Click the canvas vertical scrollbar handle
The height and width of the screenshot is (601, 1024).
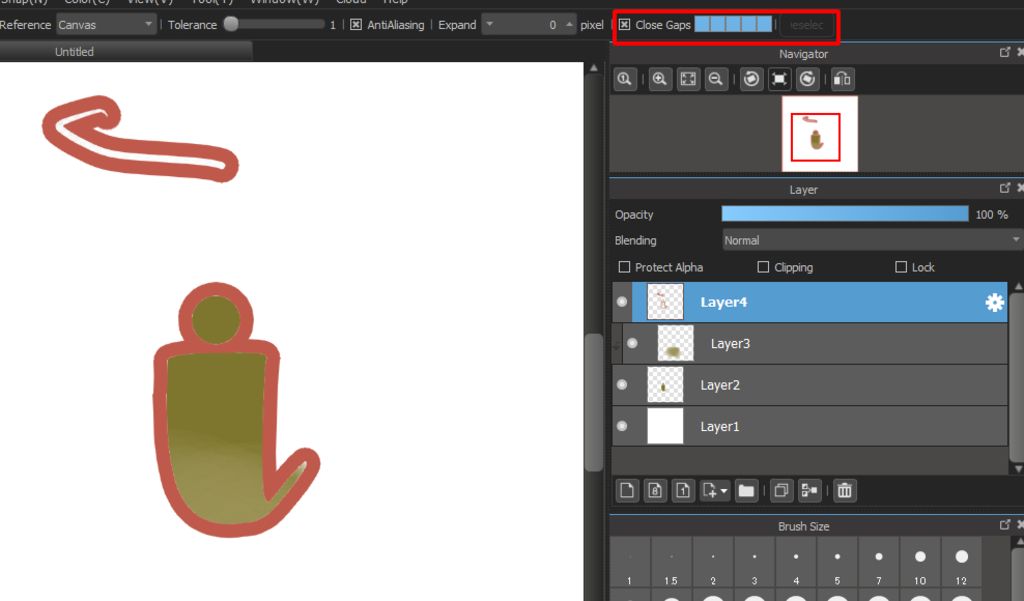point(594,402)
